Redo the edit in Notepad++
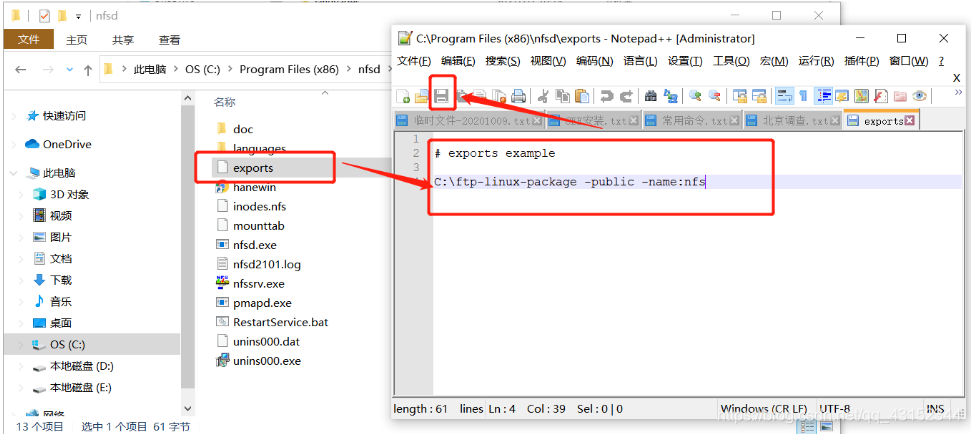Image resolution: width=971 pixels, height=434 pixels. point(626,96)
